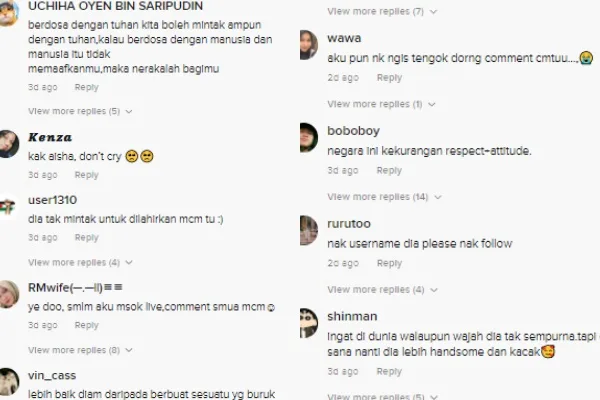Click vin_cass's profile picture
This screenshot has width=600, height=400.
8,382
